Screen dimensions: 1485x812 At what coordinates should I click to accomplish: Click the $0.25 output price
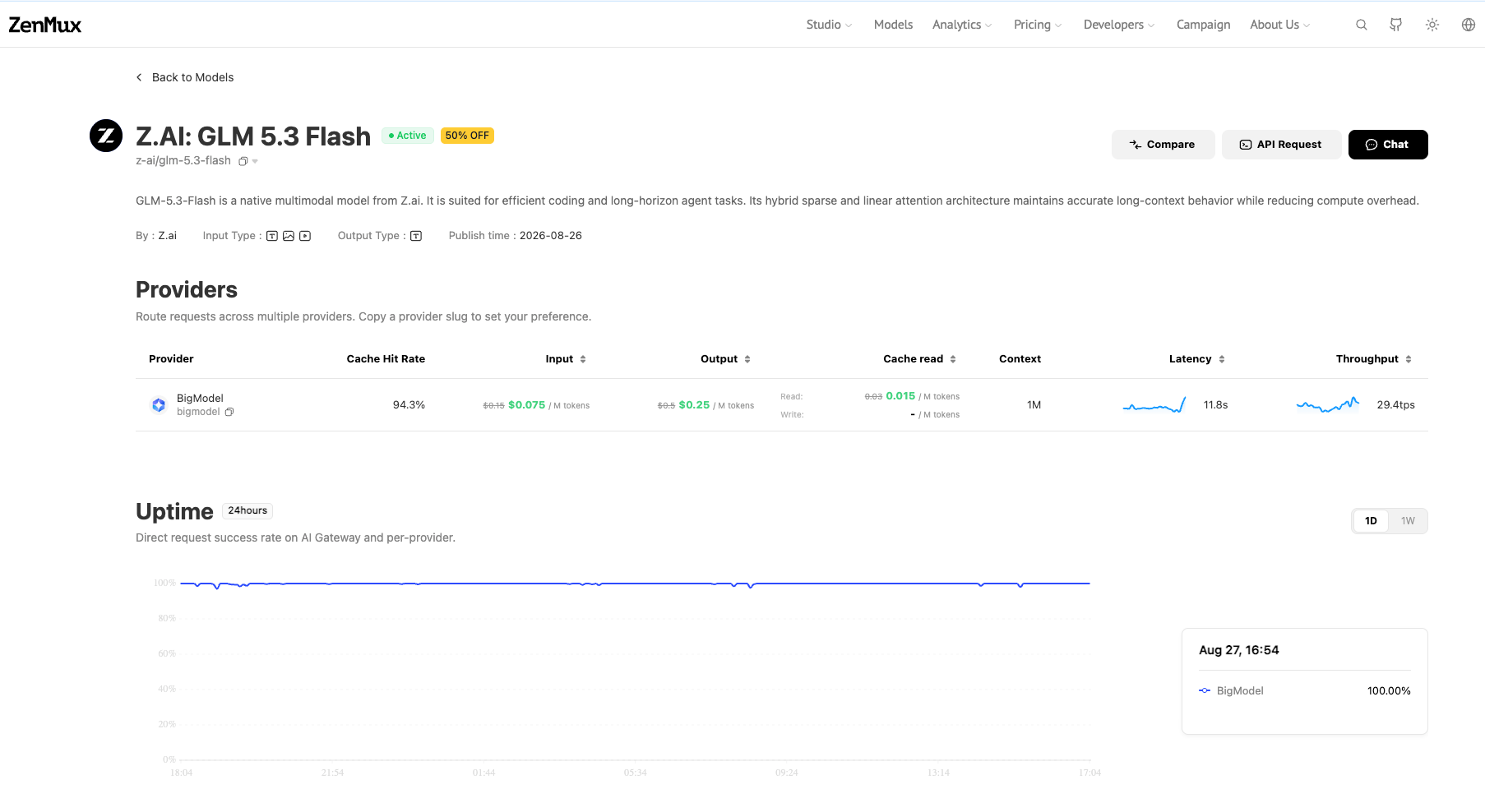[694, 405]
